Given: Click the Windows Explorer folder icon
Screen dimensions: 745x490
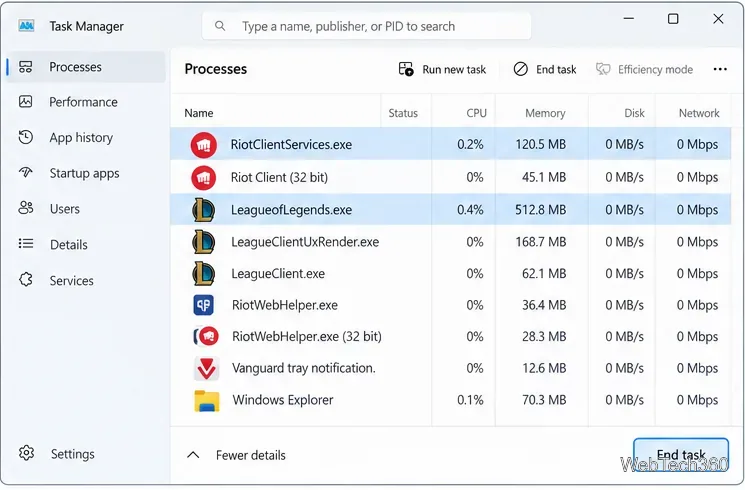Looking at the screenshot, I should (207, 401).
